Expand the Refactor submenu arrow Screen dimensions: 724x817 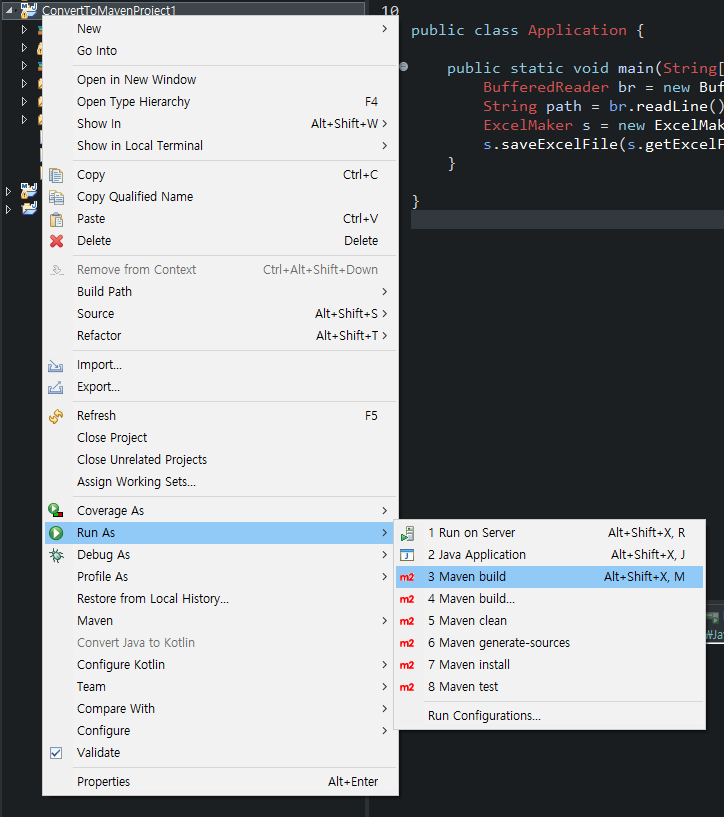384,335
